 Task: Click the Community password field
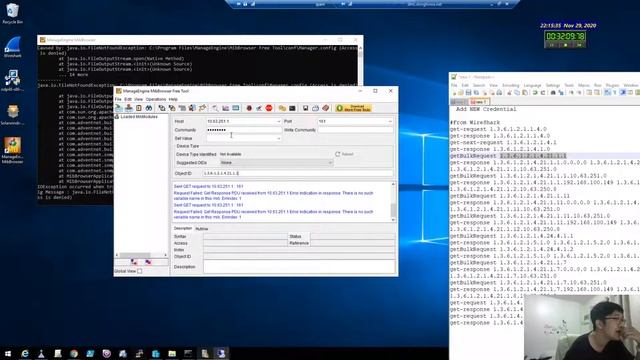pos(244,130)
